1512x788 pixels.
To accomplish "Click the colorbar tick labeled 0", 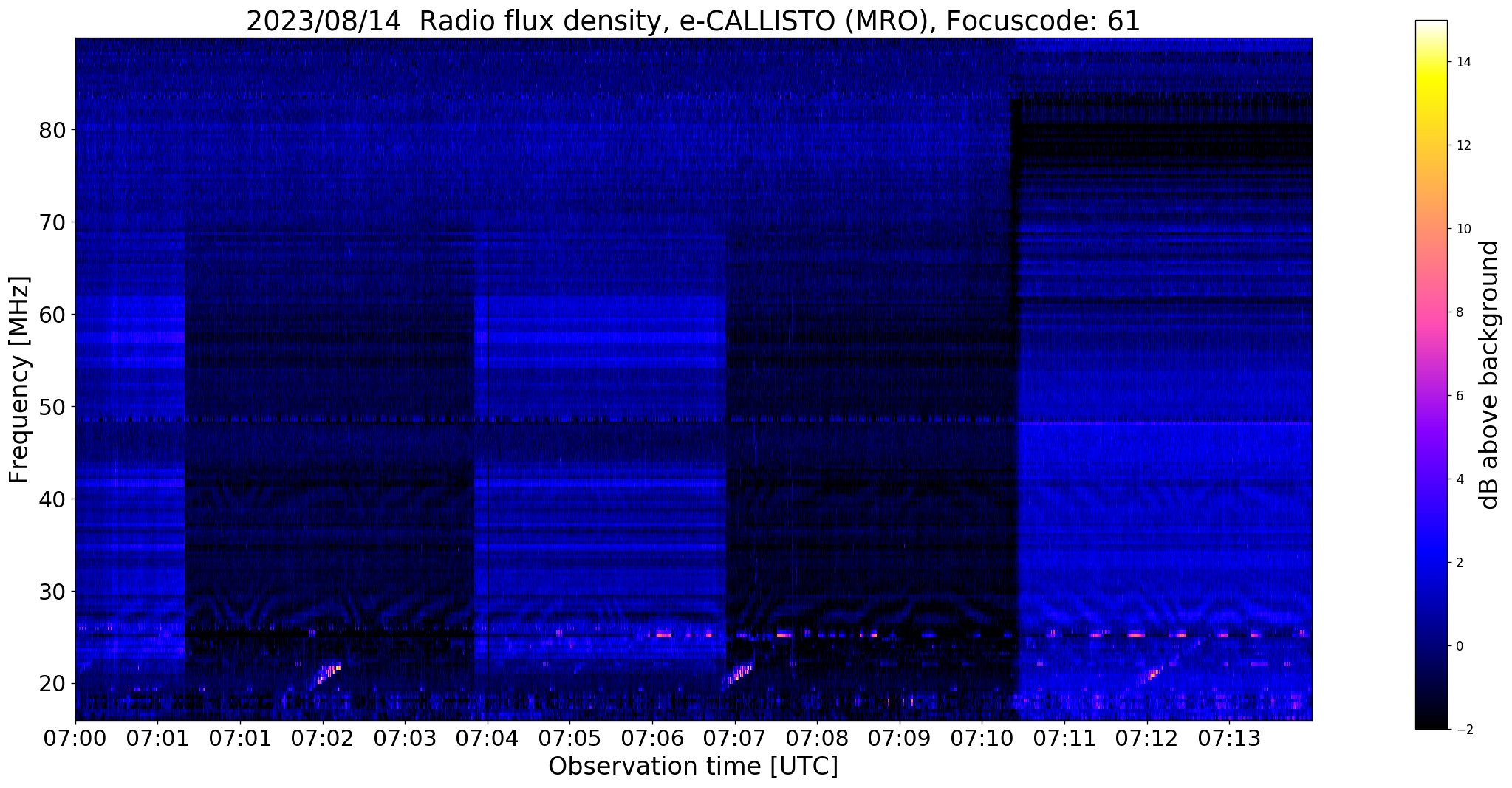I will (1459, 646).
